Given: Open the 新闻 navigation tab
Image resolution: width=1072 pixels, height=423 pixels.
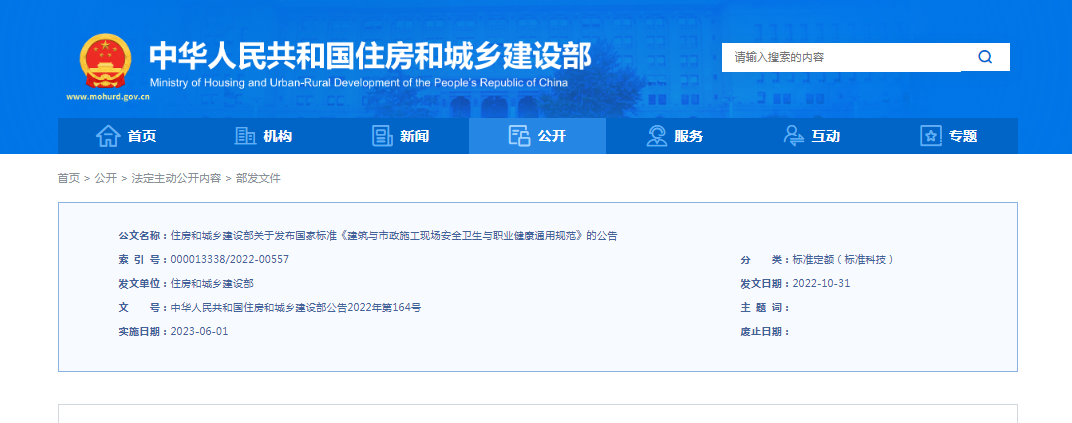Looking at the screenshot, I should point(401,136).
